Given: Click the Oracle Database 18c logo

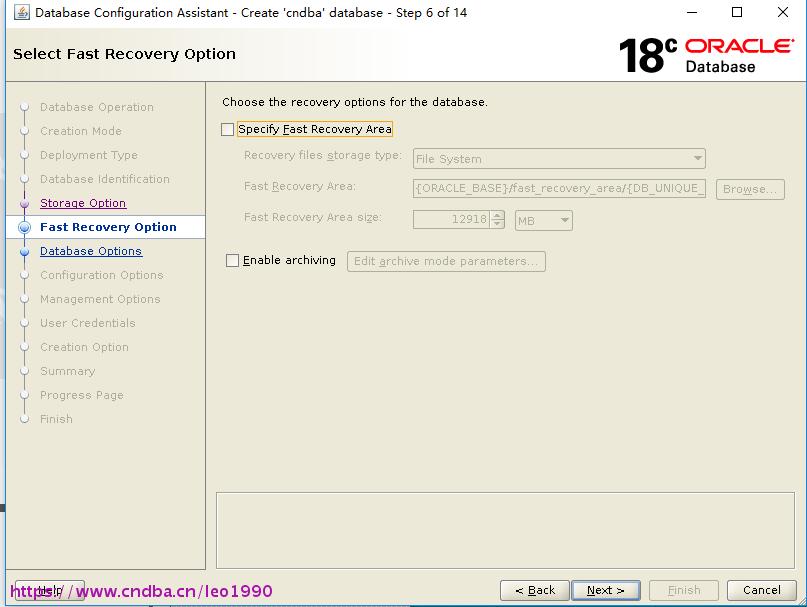Looking at the screenshot, I should (706, 55).
